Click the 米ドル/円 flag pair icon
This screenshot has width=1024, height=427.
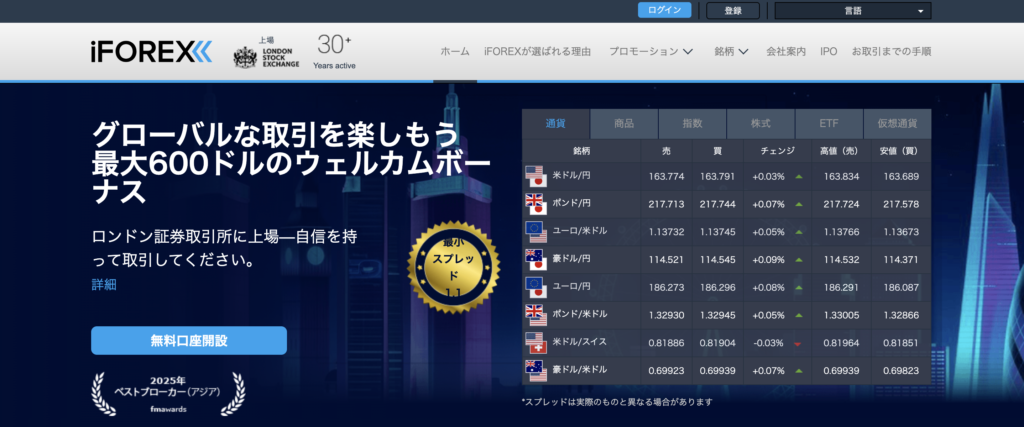click(536, 176)
